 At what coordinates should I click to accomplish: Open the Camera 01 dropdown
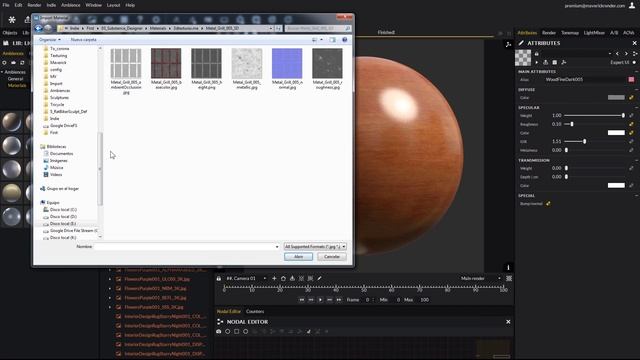(246, 278)
